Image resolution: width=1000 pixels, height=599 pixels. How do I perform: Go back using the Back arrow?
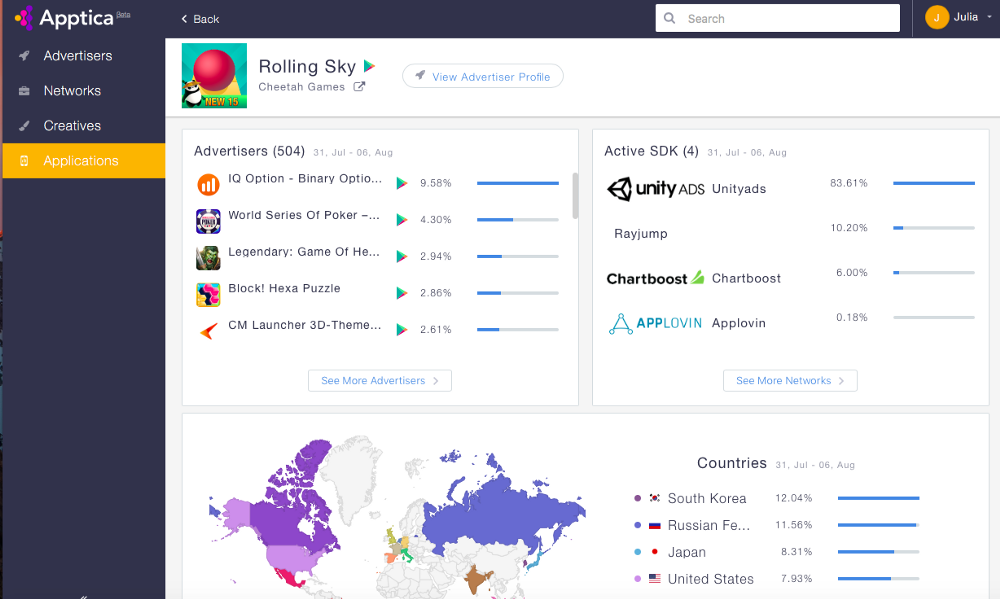coord(200,19)
